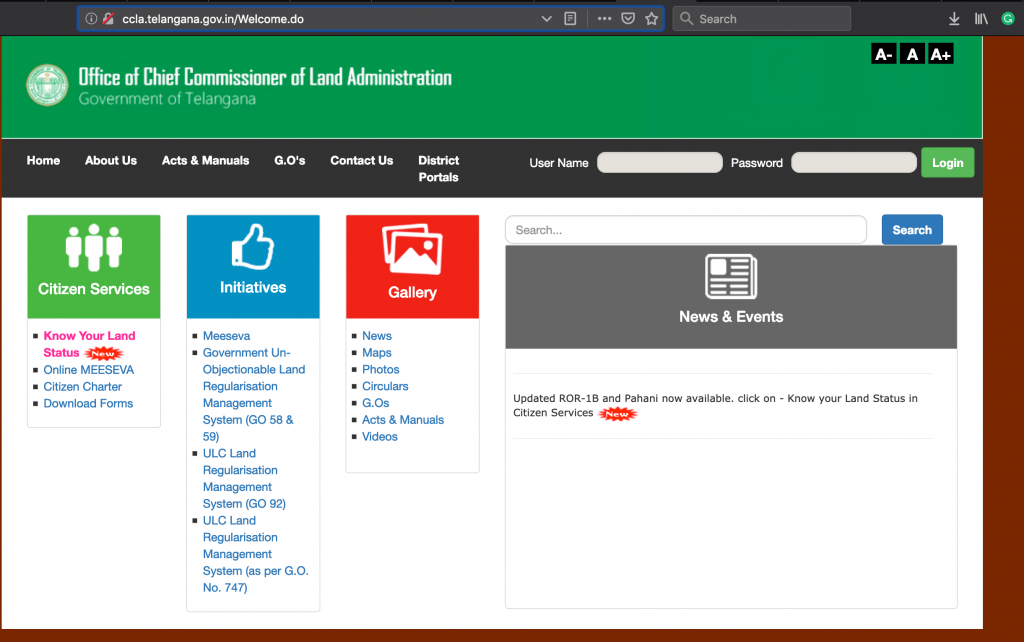The width and height of the screenshot is (1024, 642).
Task: Open G.O's navigation item
Action: point(290,161)
